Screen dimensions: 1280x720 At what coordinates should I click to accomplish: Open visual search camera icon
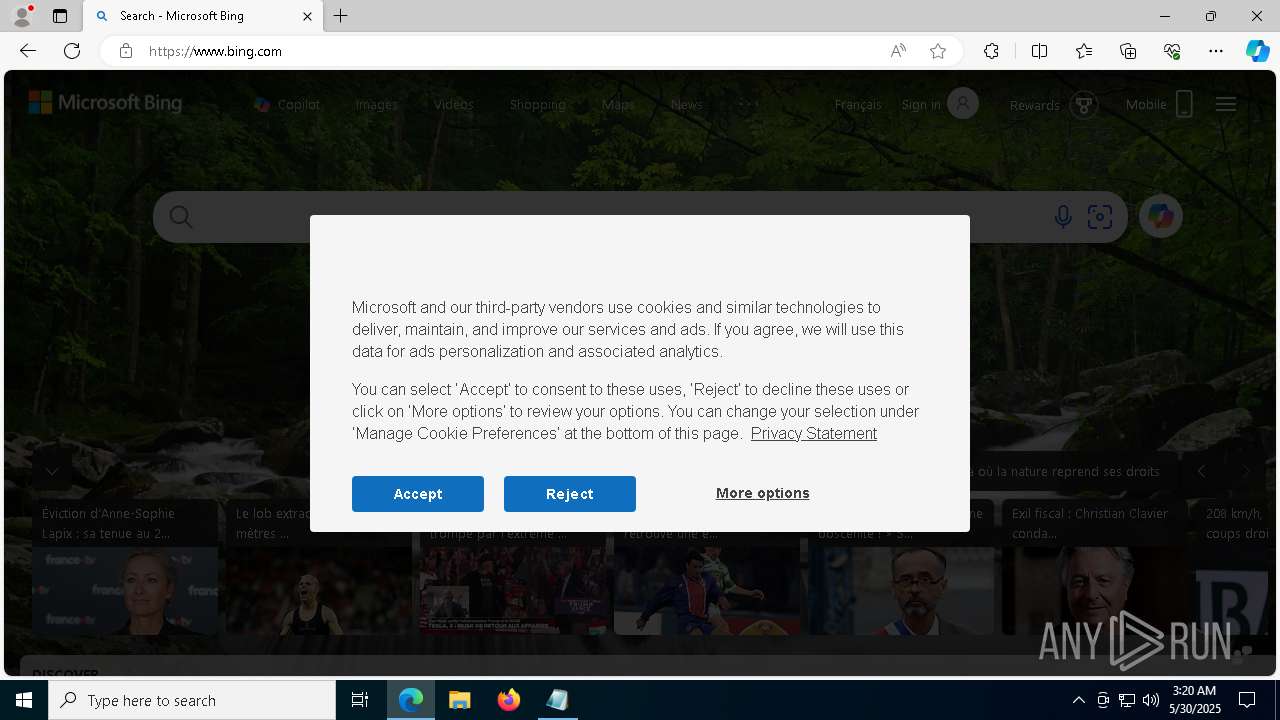(1100, 217)
